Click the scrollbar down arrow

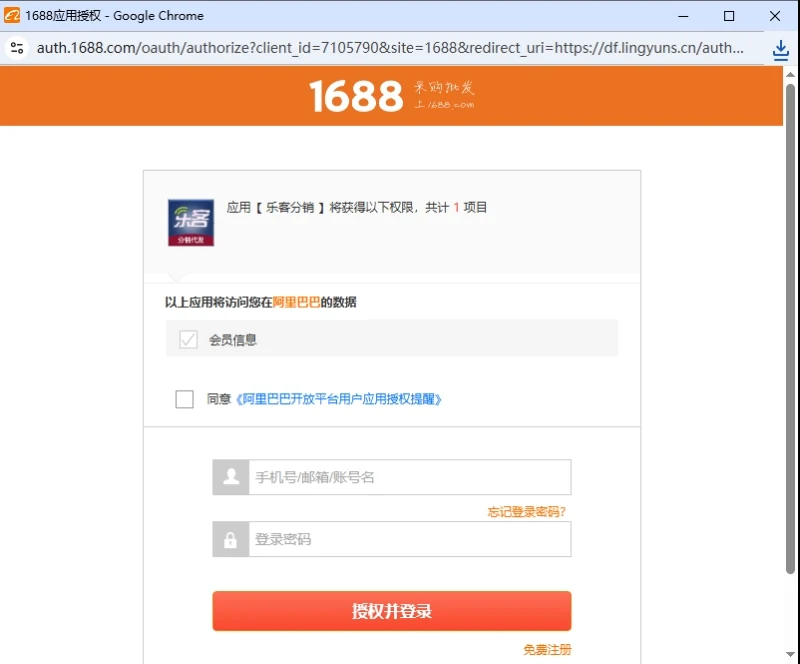(x=790, y=654)
